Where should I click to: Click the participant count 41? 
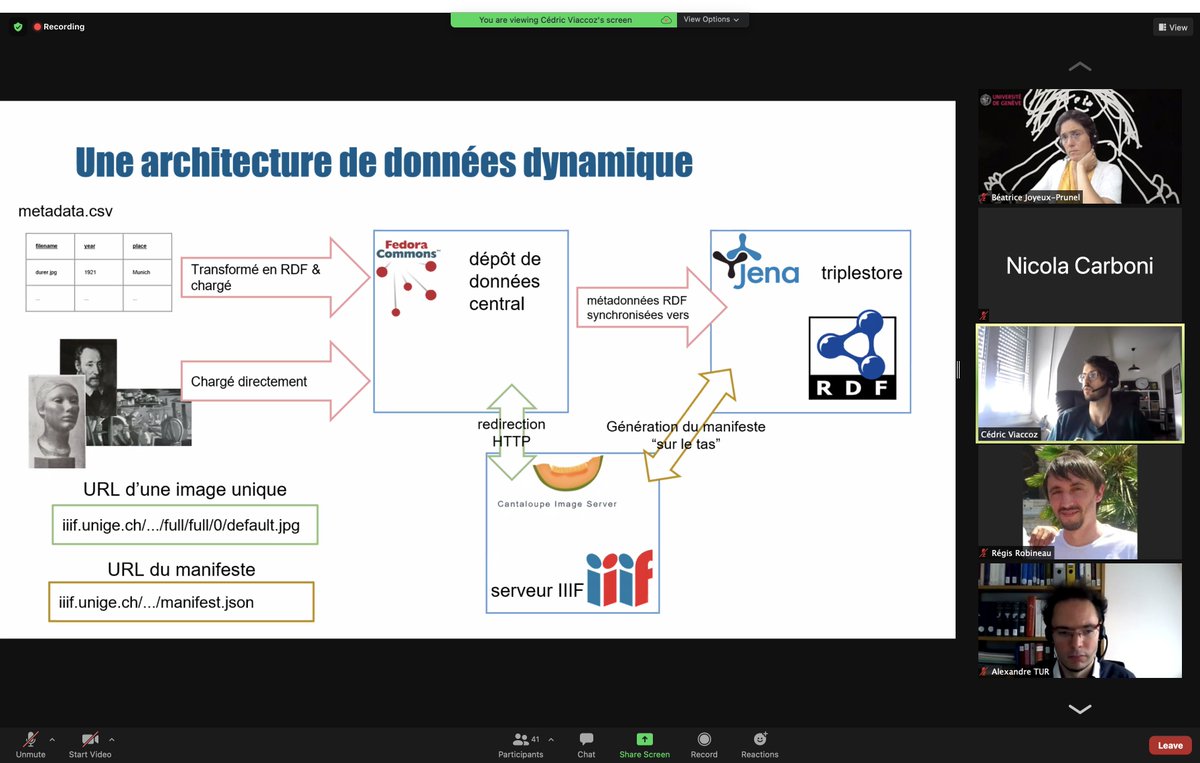point(535,738)
